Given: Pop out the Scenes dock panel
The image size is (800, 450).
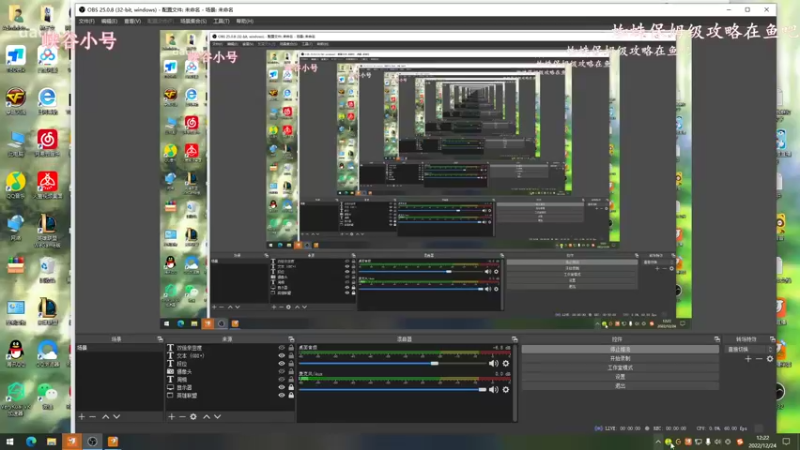Looking at the screenshot, I should click(160, 339).
